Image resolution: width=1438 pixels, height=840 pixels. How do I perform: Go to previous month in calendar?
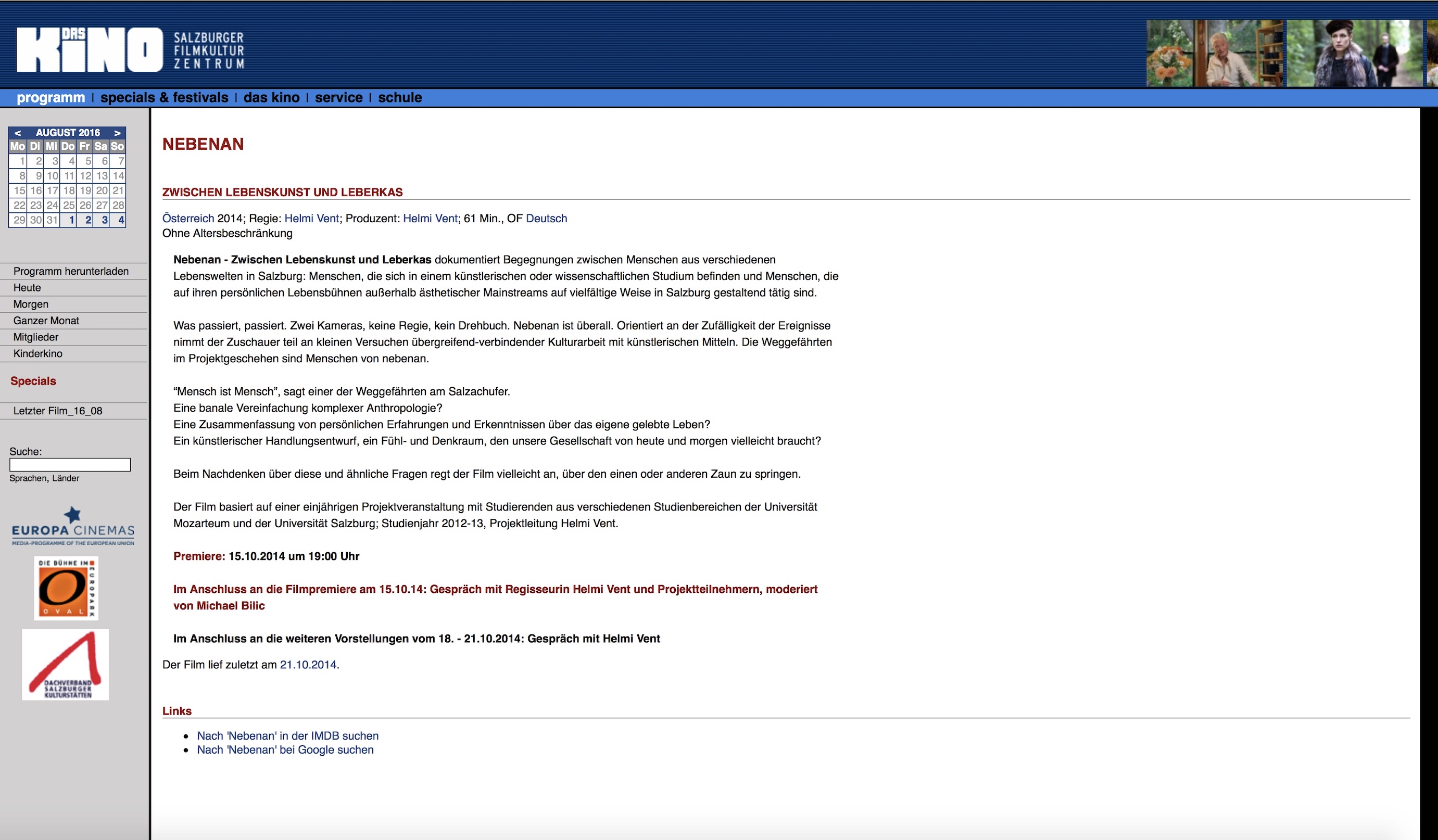pos(18,133)
